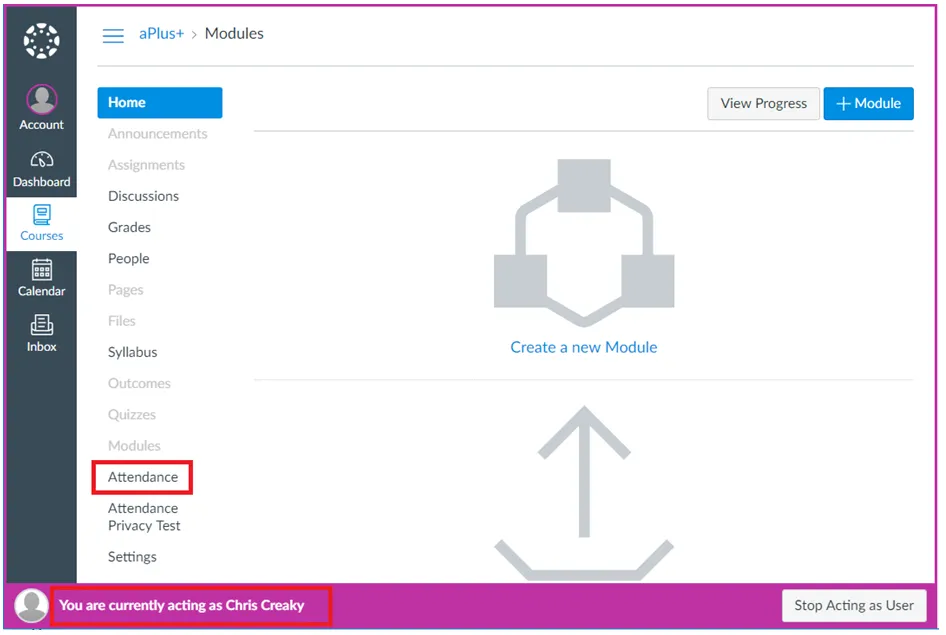Viewport: 946px width, 635px height.
Task: Open Syllabus in course navigation
Action: (x=132, y=352)
